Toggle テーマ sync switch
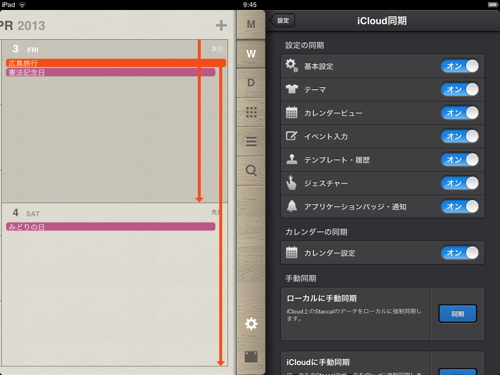 [x=460, y=89]
